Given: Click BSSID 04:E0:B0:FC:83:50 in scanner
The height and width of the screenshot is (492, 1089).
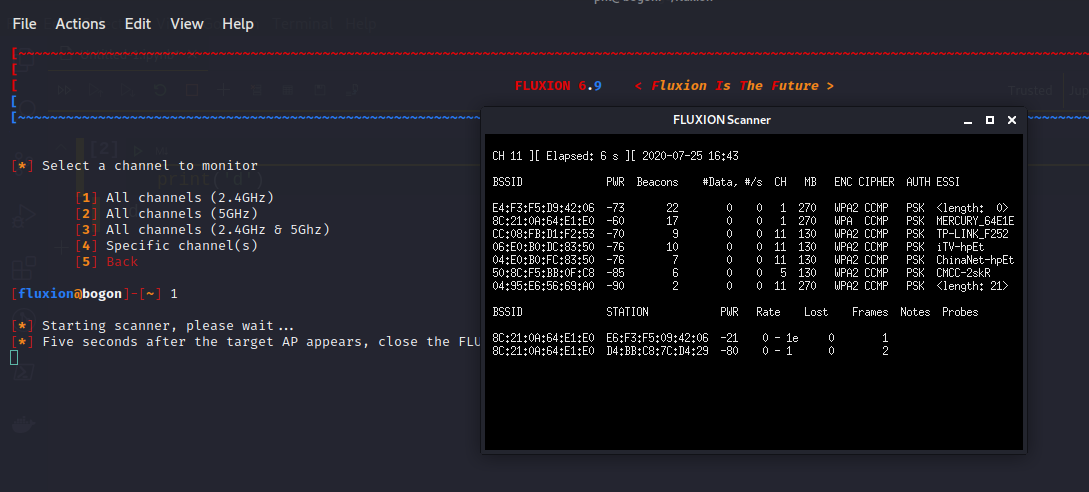Looking at the screenshot, I should [543, 260].
